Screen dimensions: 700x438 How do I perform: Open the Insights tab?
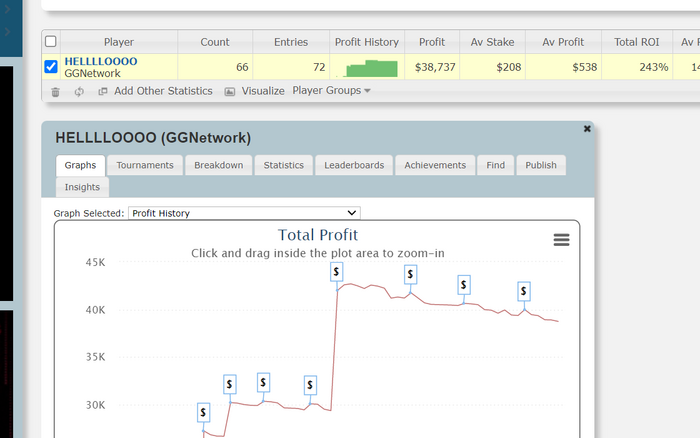click(x=82, y=187)
